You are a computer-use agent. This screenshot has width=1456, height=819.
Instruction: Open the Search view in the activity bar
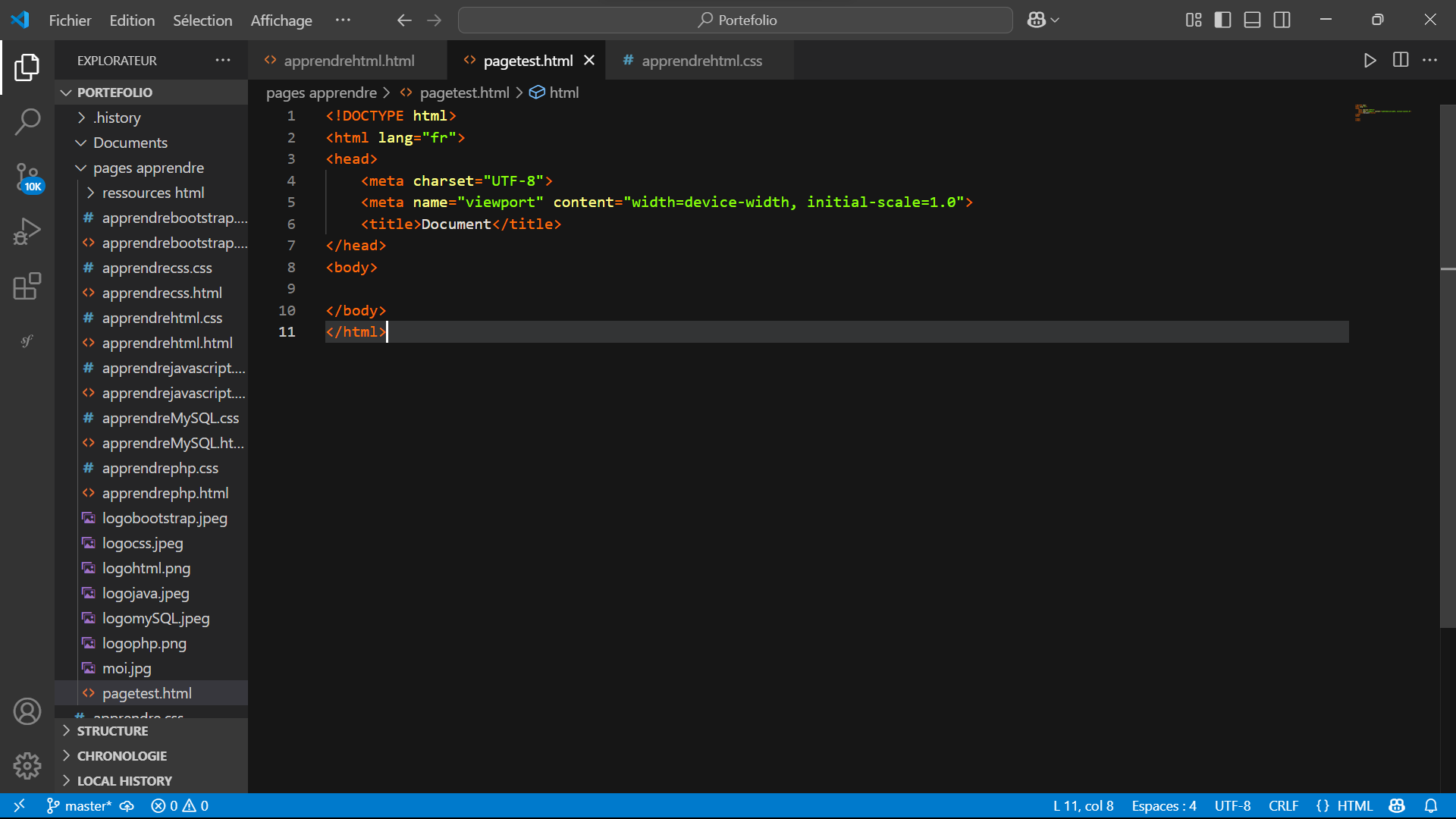(x=27, y=121)
